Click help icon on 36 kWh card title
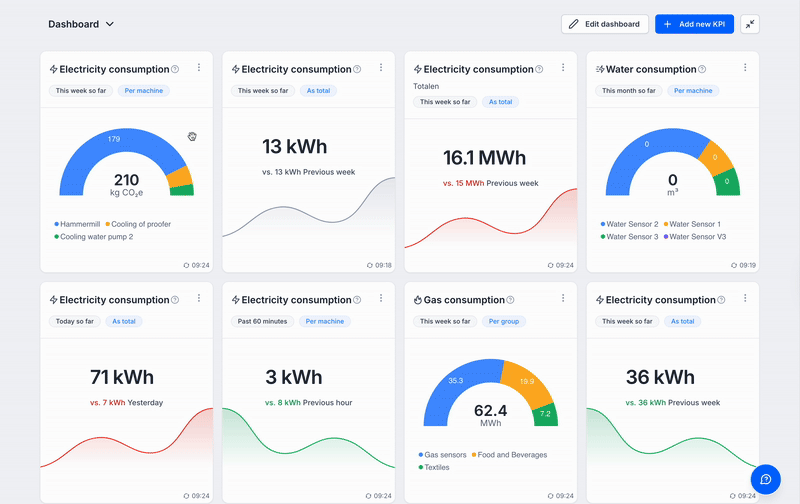The image size is (800, 504). (721, 300)
